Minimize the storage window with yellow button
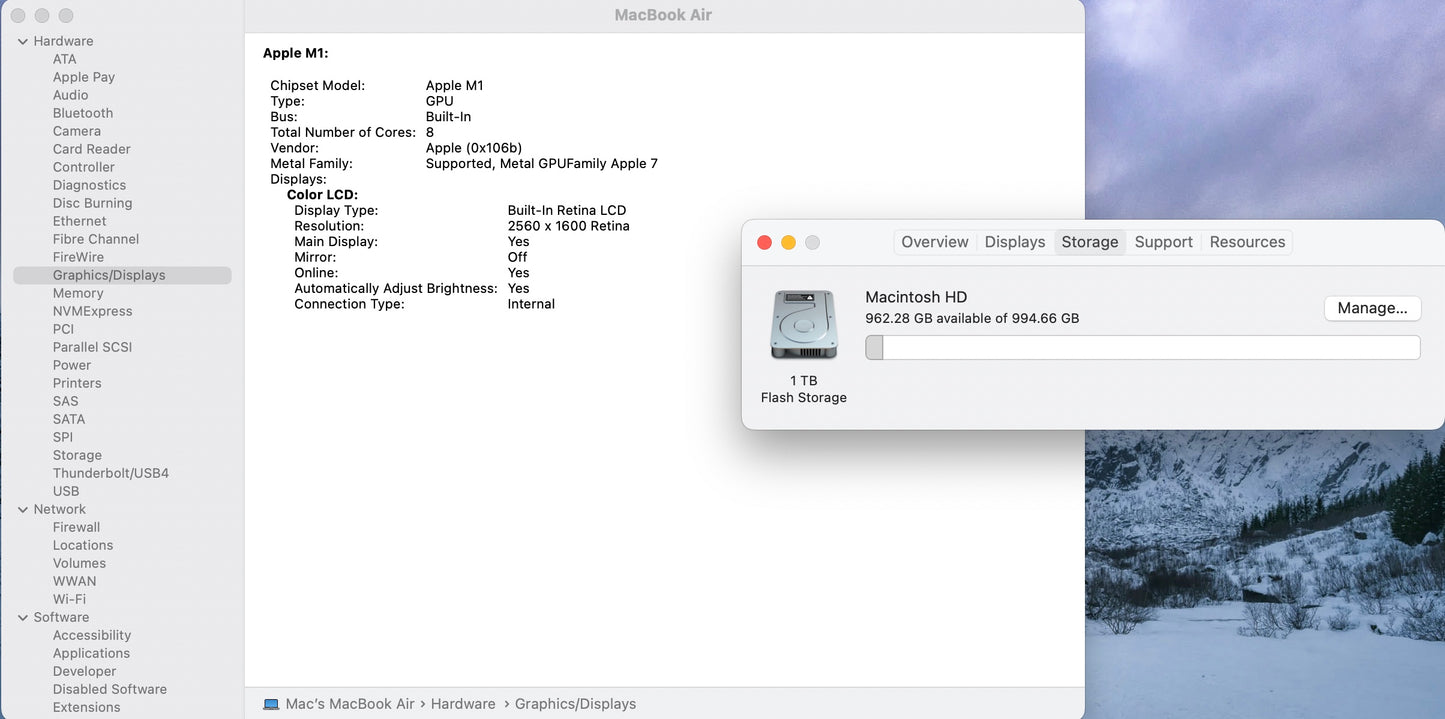Viewport: 1445px width, 719px height. coord(788,242)
